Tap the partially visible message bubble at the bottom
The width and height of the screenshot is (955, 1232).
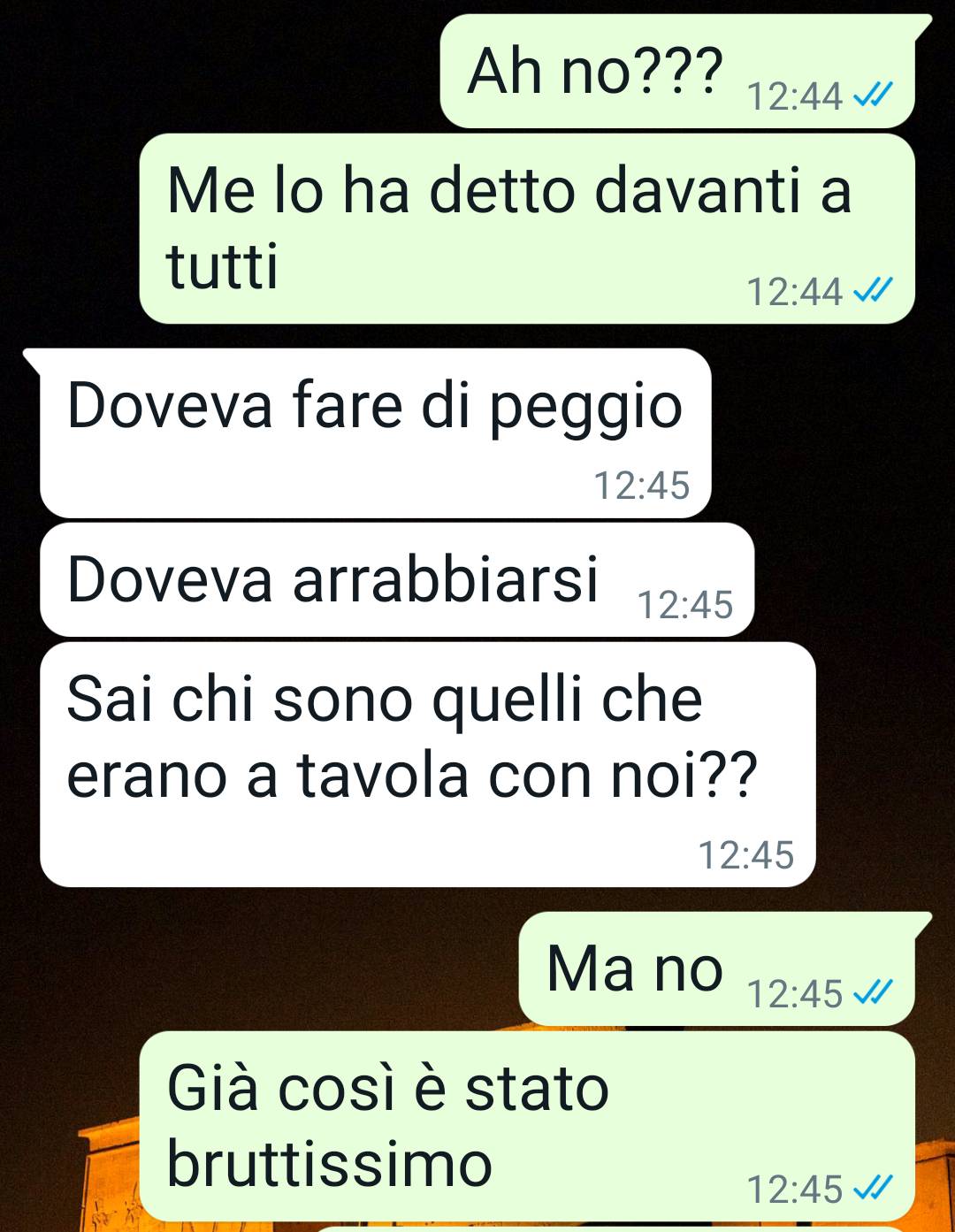pyautogui.click(x=610, y=1228)
